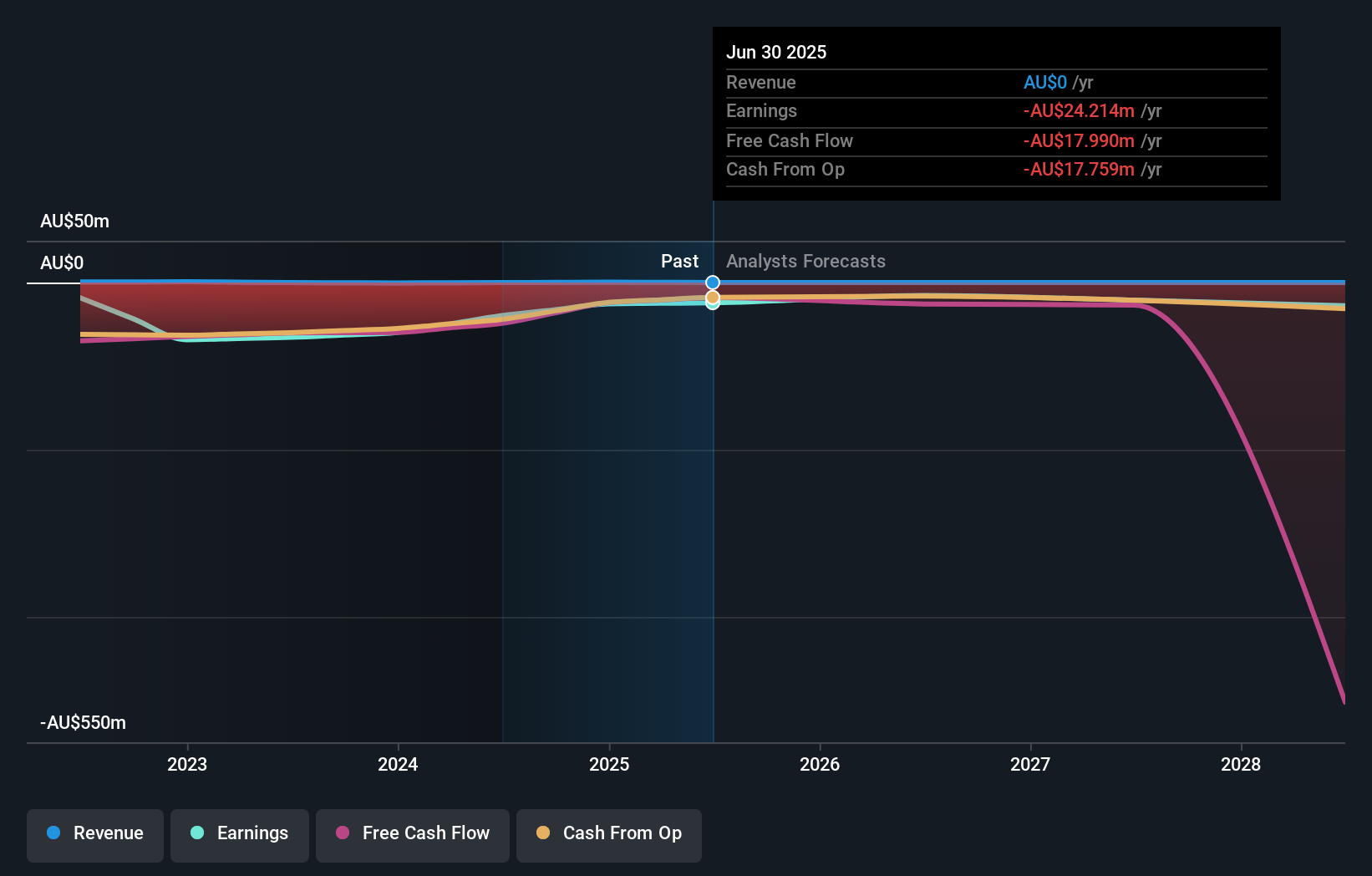Toggle off the Earnings series
Image resolution: width=1372 pixels, height=876 pixels.
240,833
